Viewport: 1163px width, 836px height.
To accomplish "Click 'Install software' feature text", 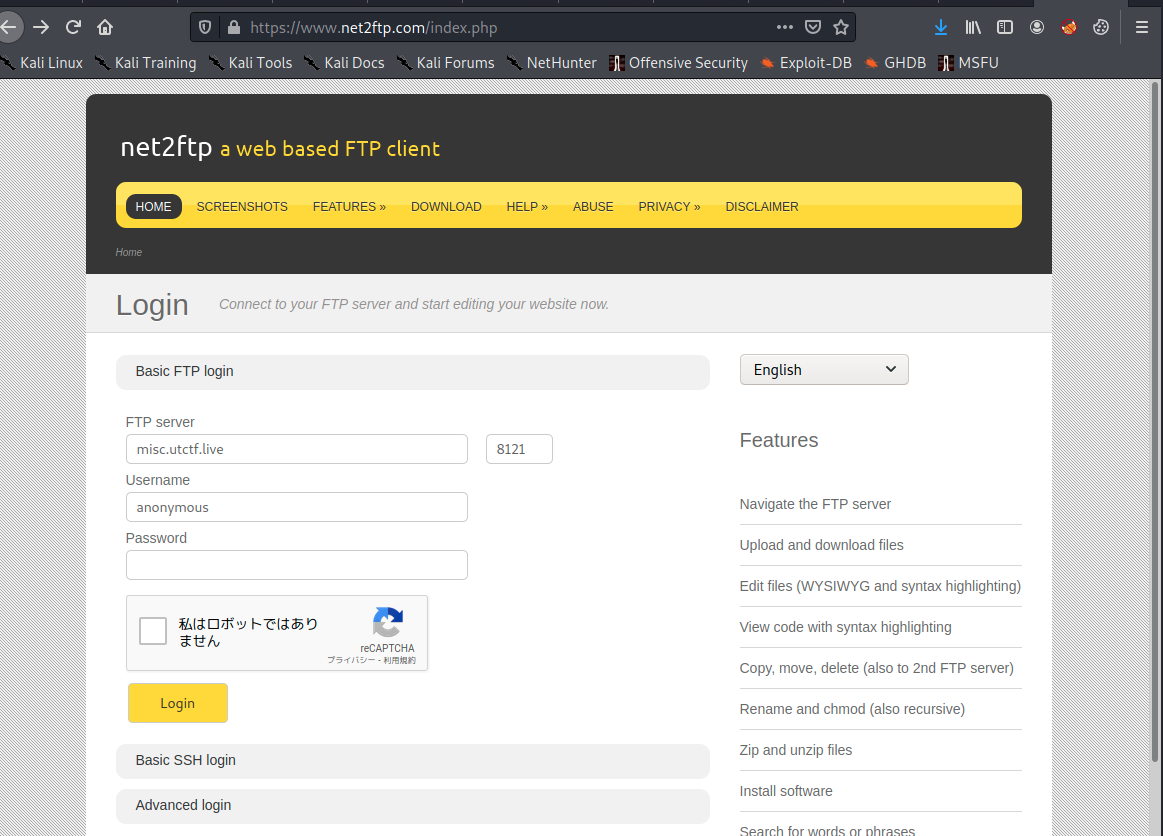I will coord(785,791).
